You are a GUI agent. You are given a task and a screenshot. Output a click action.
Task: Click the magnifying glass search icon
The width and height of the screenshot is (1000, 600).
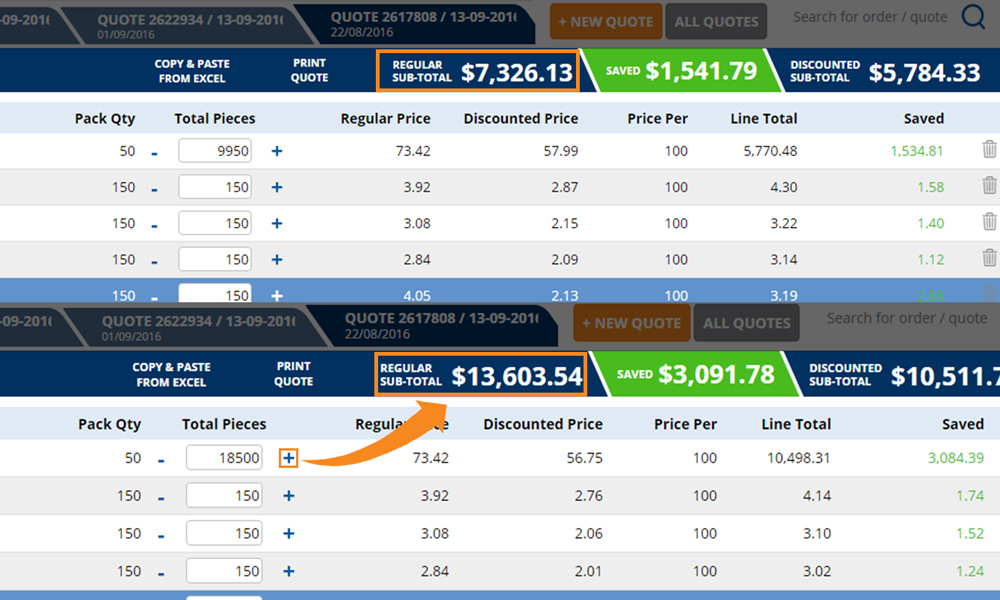[973, 17]
